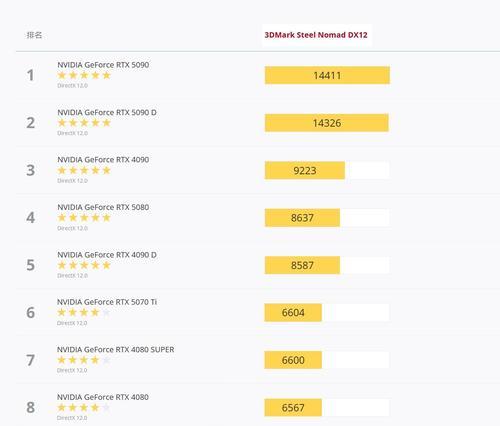
Task: Select the NVIDIA GeForce RTX 4080 SUPER link
Action: (115, 350)
